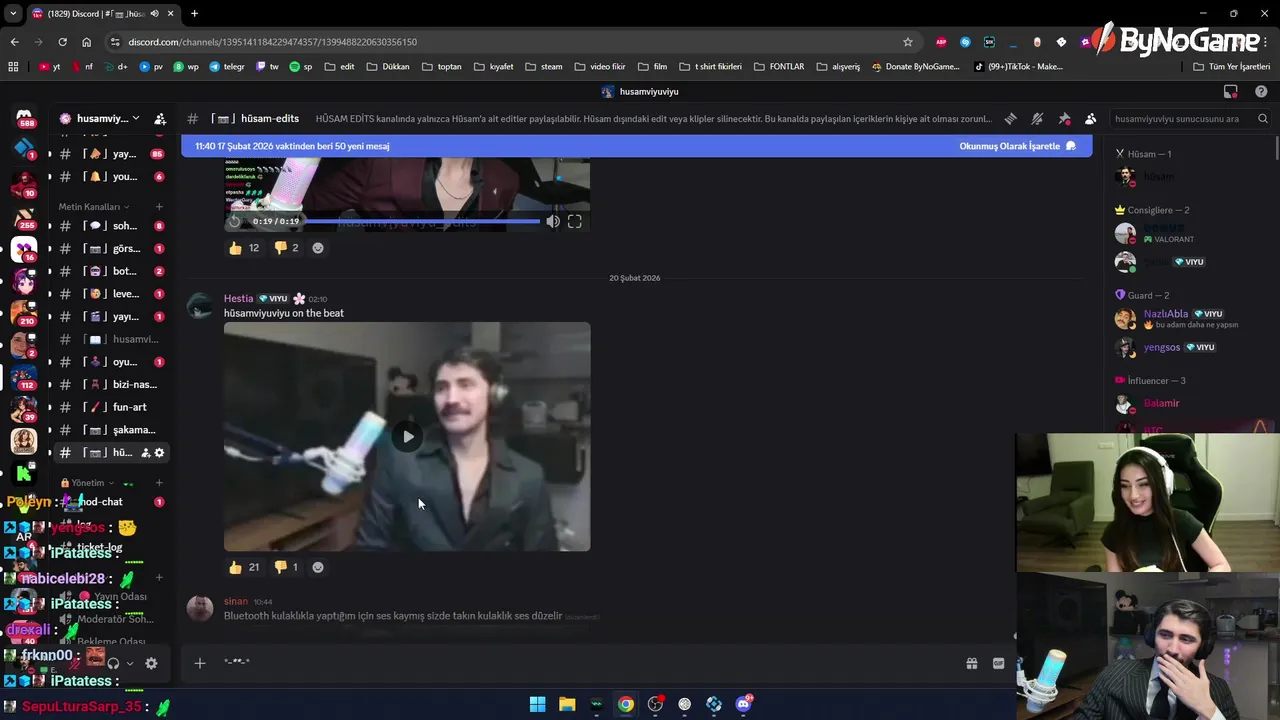Image resolution: width=1280 pixels, height=720 pixels.
Task: Mute the top video with speaker icon
Action: pyautogui.click(x=553, y=221)
